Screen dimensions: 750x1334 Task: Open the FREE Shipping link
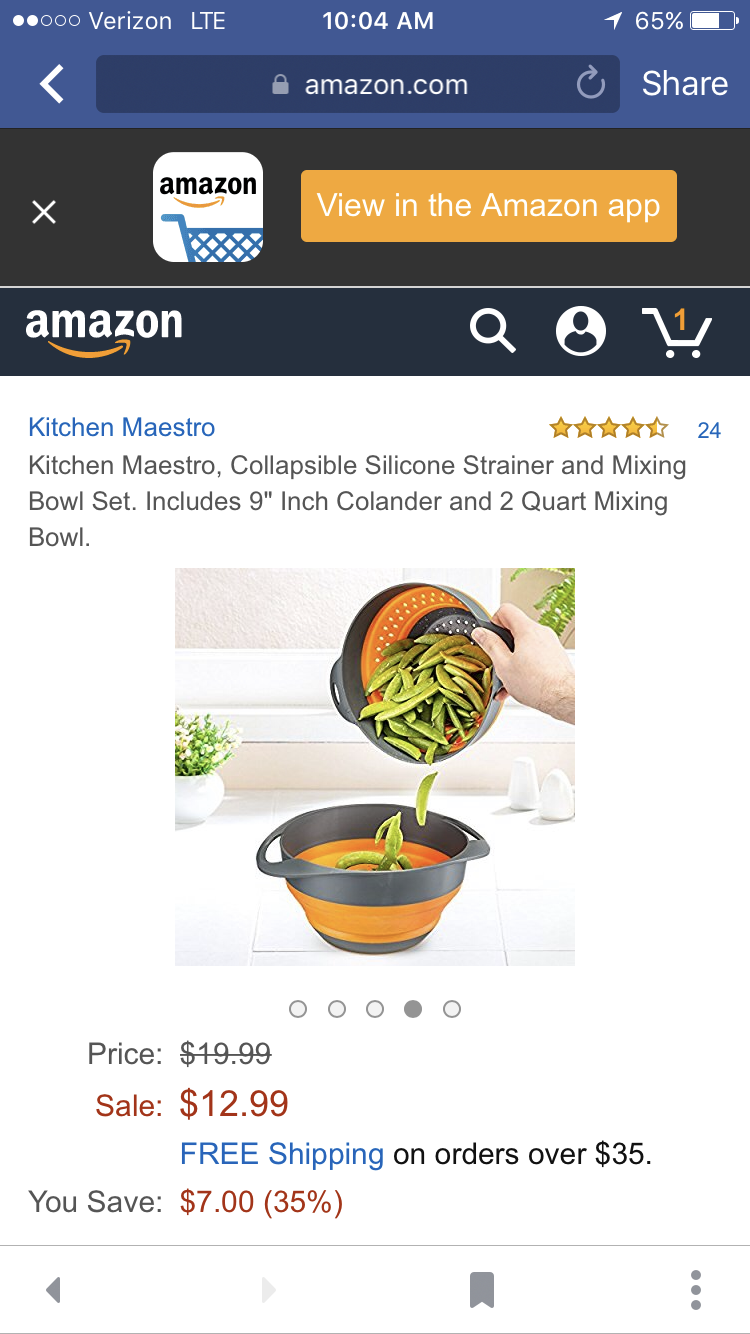click(282, 1155)
